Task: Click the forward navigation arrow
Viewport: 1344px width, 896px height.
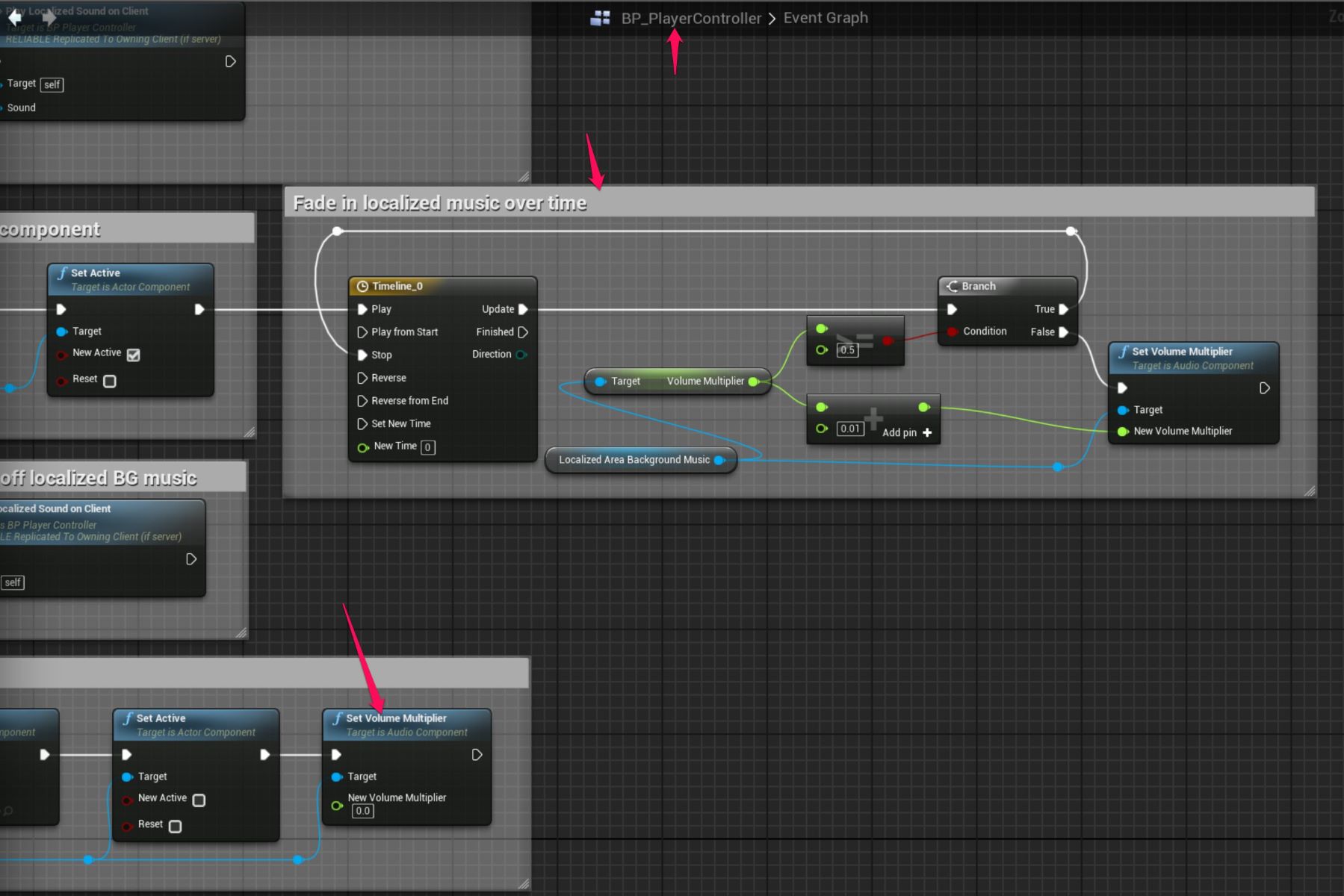Action: coord(48,18)
